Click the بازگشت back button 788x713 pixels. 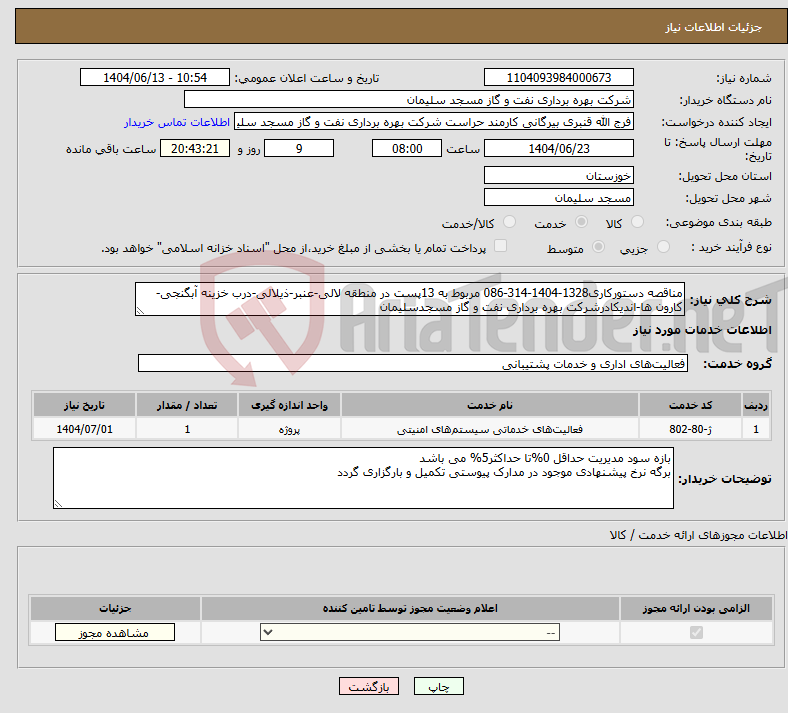point(369,687)
